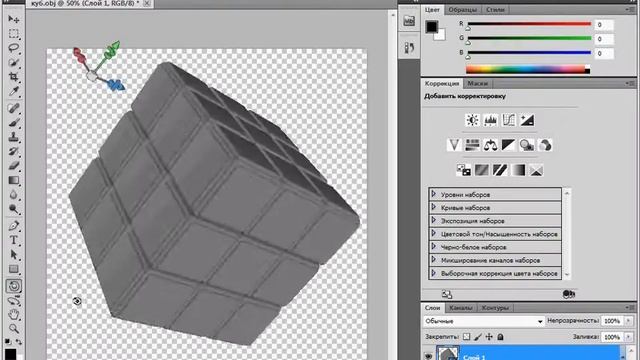Add an Invert adjustment
Viewport: 640px width, 360px height.
pos(463,170)
